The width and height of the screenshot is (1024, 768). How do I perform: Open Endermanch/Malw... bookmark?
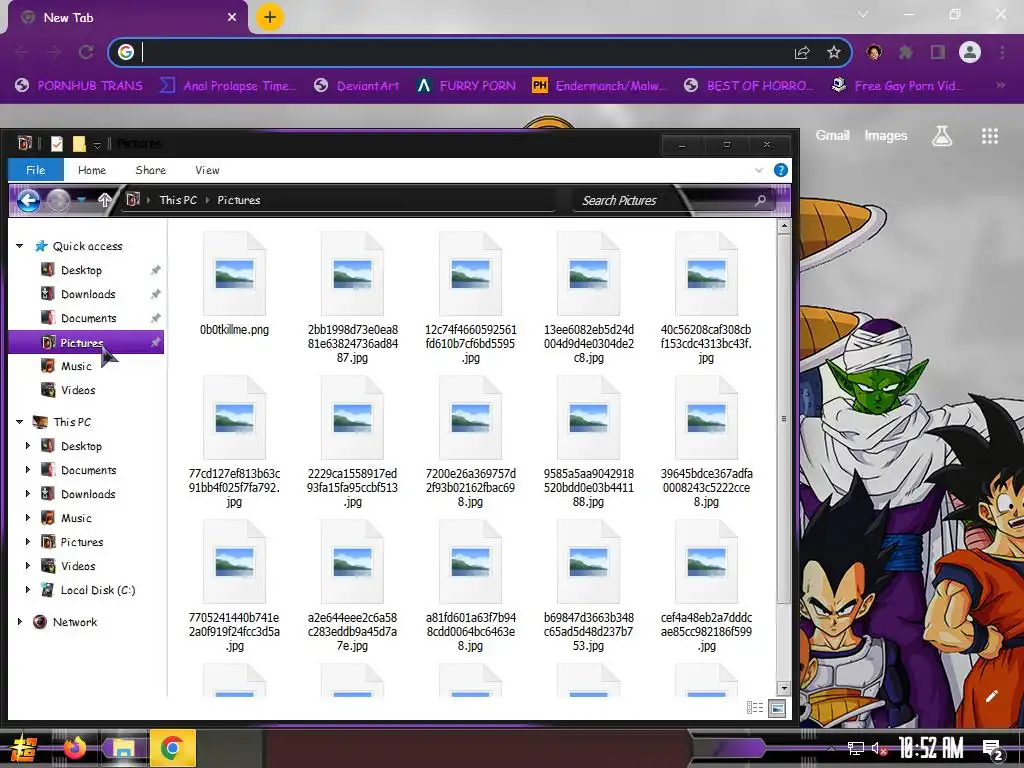(599, 86)
